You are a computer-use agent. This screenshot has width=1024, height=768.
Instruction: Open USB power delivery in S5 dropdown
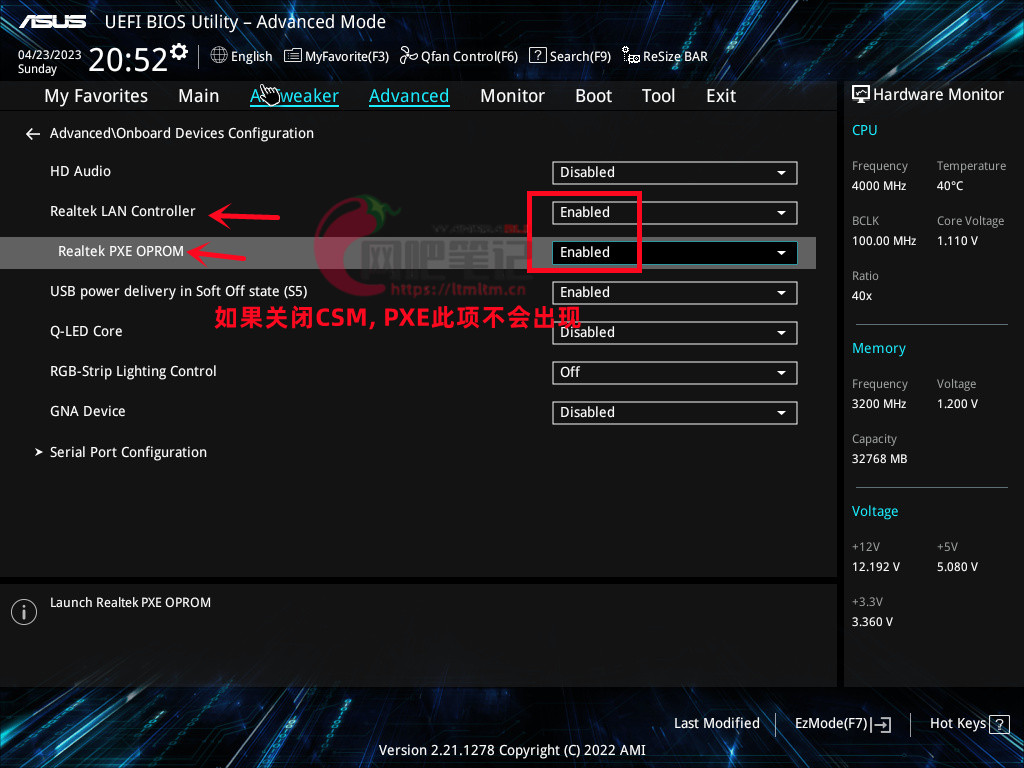[x=675, y=293]
